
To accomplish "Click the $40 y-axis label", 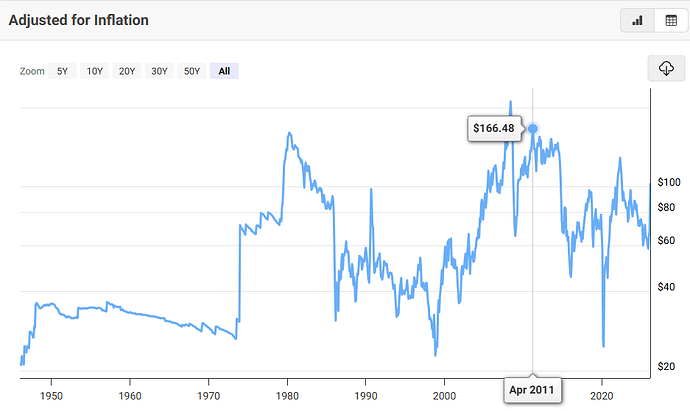I will coord(666,287).
